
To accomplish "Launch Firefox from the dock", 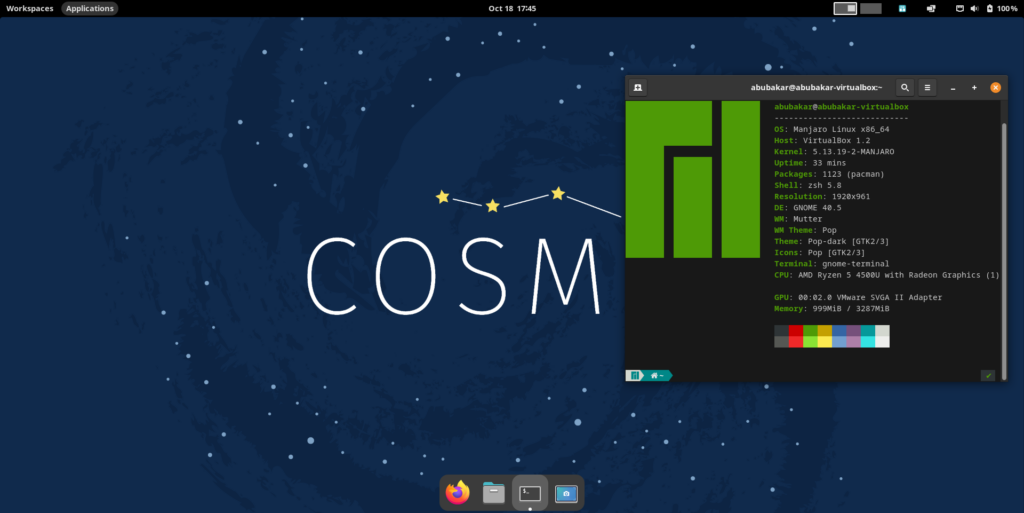I will pos(458,493).
